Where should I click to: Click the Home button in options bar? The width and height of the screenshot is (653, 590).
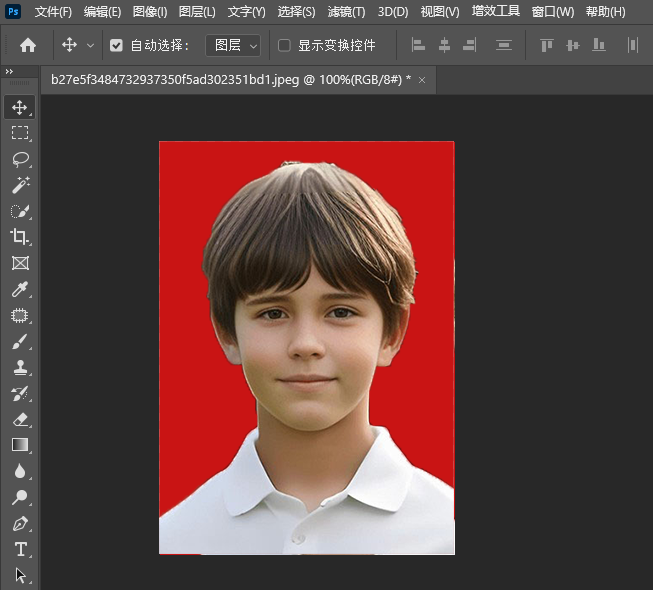pos(28,45)
